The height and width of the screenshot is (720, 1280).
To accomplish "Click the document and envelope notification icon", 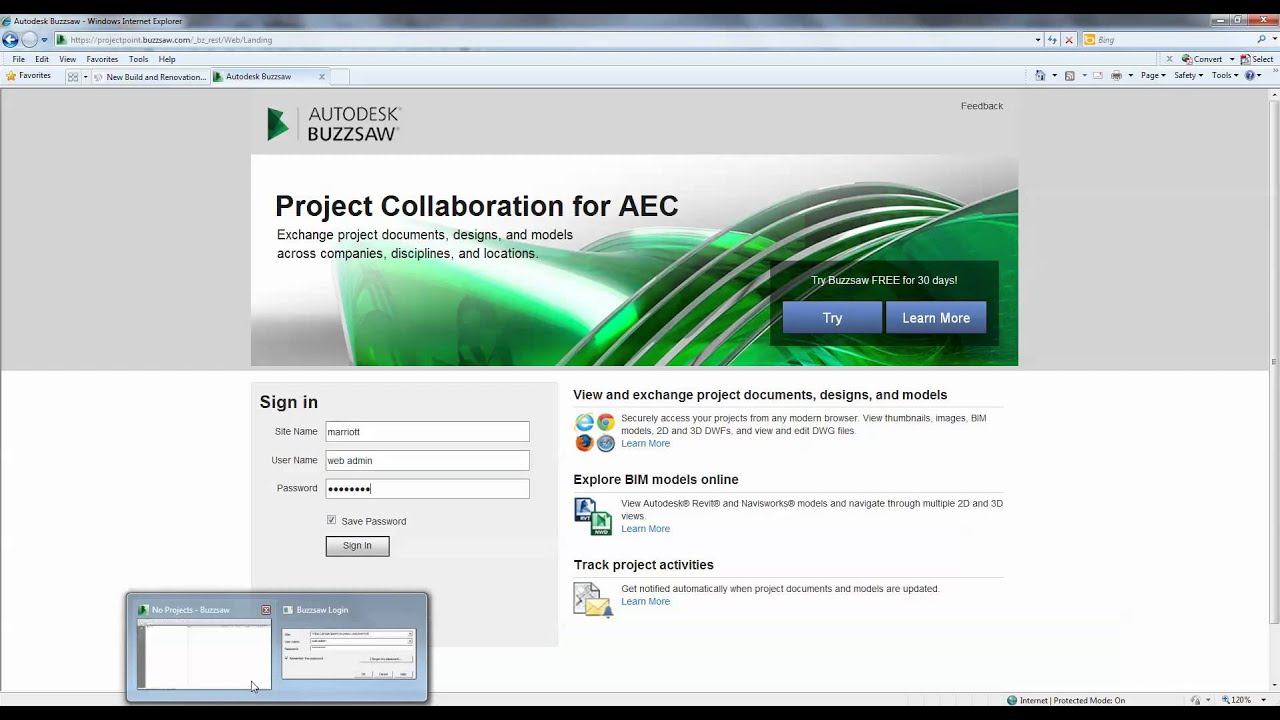I will [592, 600].
